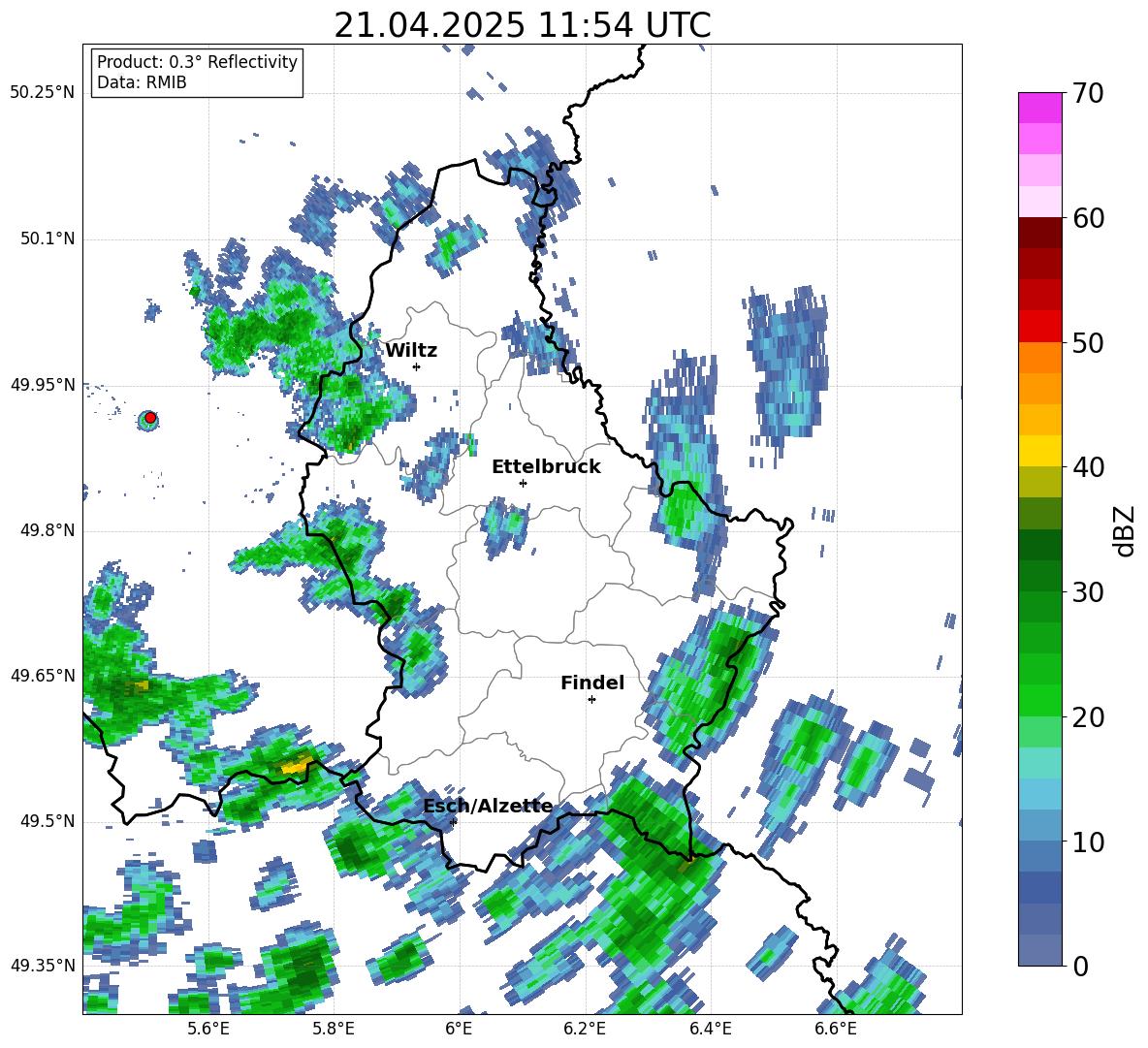
Task: Click the title 21.04.2025 11:54 UTC
Action: pos(523,25)
